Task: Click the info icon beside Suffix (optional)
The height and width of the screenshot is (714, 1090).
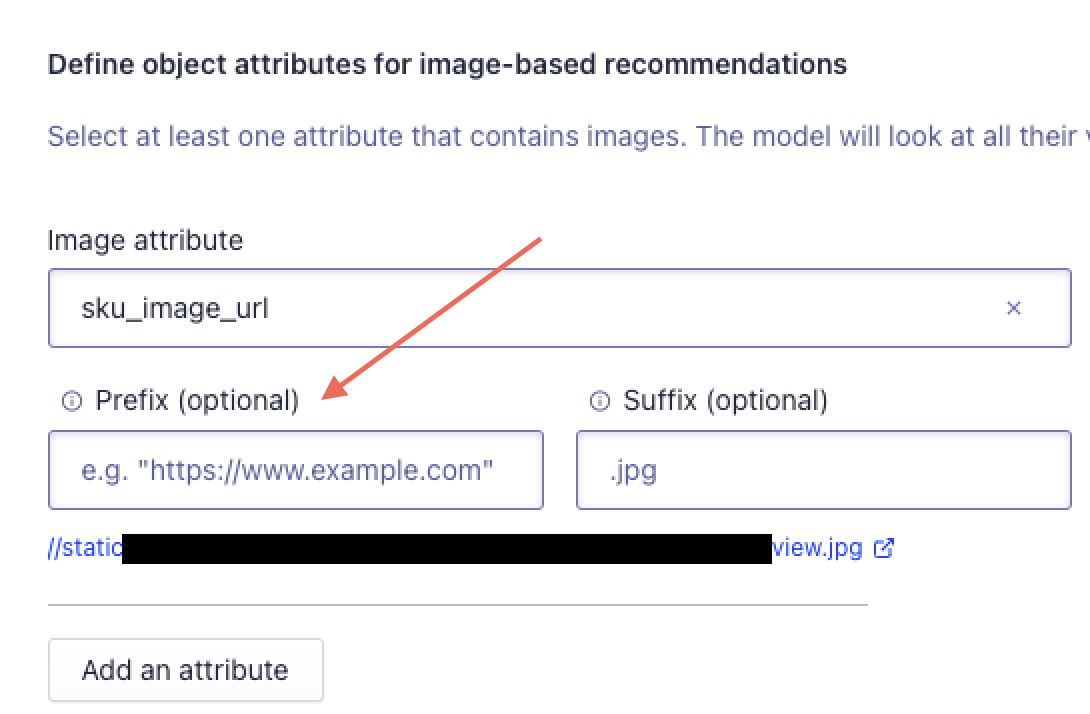Action: pos(600,401)
